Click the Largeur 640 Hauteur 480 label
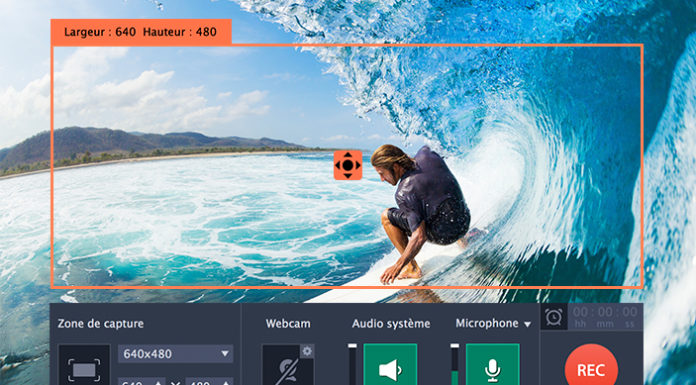The width and height of the screenshot is (696, 385). point(141,32)
